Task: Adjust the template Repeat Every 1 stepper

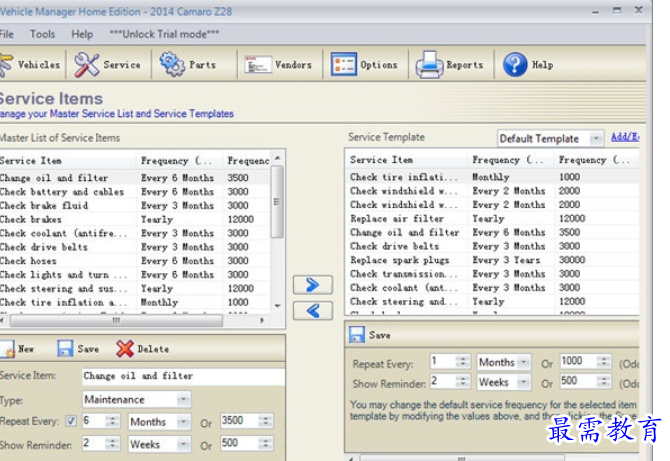Action: pos(463,362)
